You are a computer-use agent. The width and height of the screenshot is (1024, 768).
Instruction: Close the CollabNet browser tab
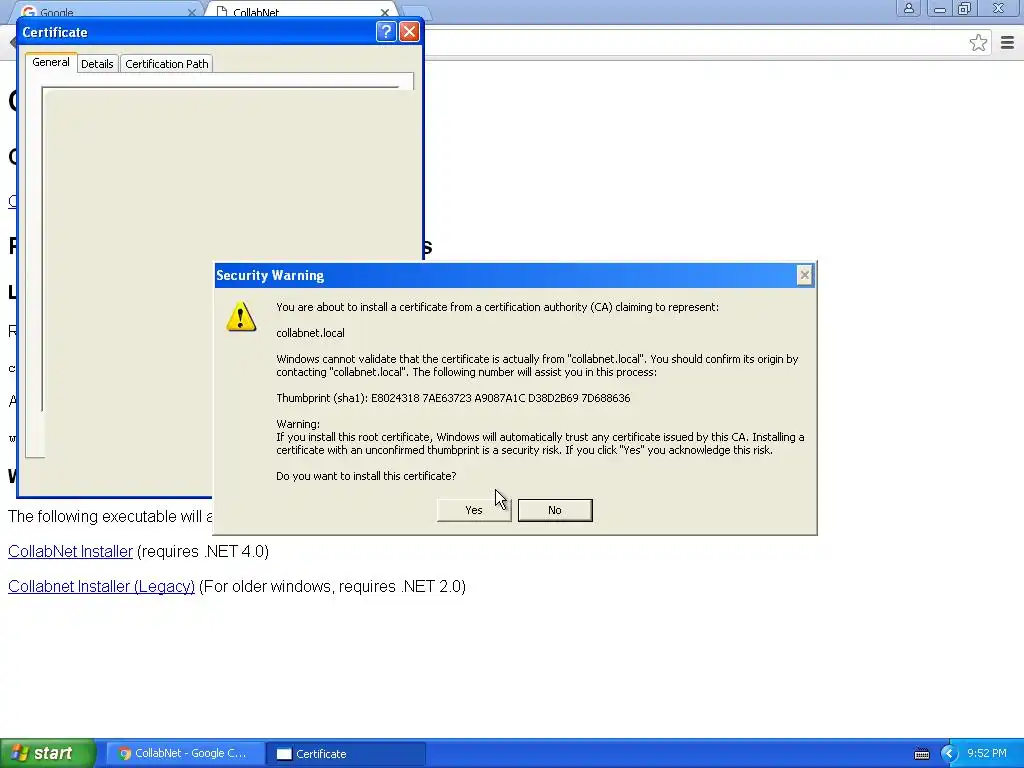tap(385, 12)
